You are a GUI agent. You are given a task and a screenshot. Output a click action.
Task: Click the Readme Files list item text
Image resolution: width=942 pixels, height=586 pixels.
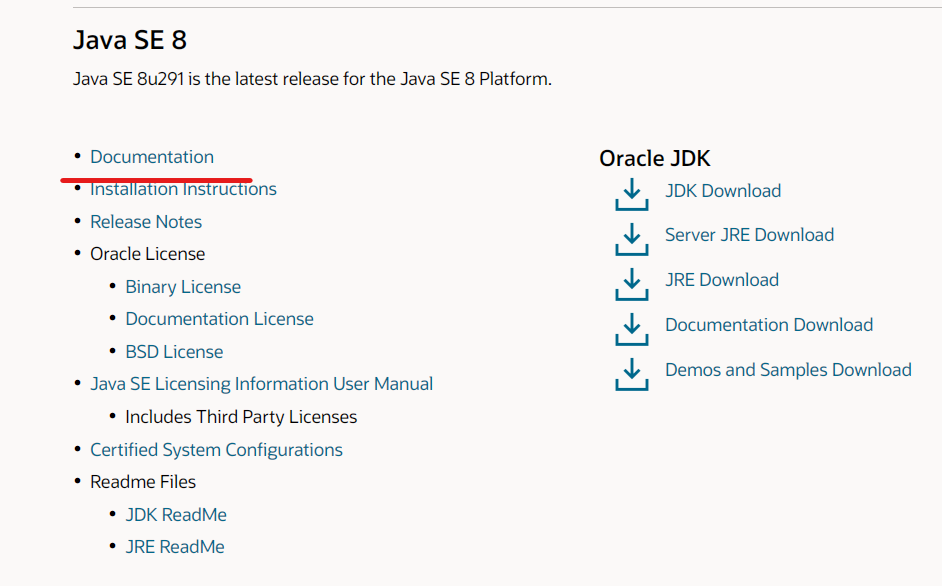point(143,482)
